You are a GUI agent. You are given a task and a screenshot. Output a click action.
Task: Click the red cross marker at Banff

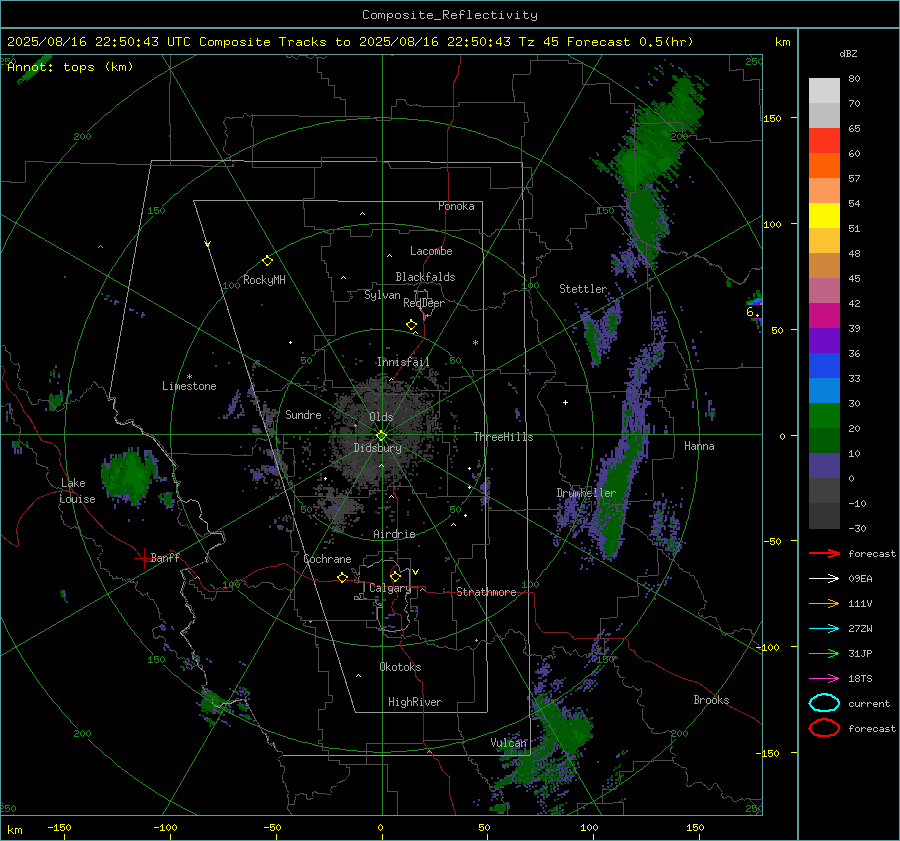(x=143, y=558)
